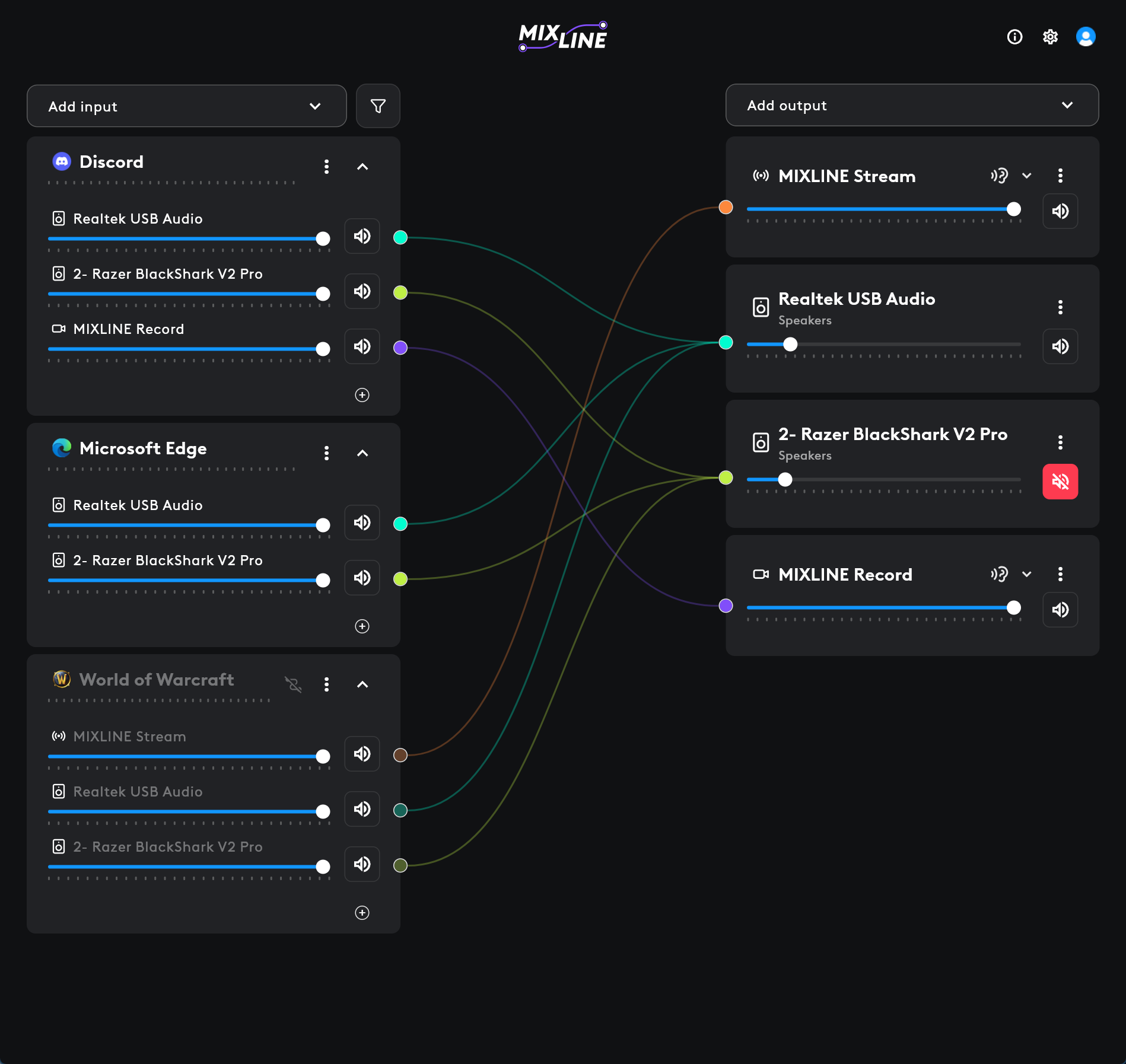This screenshot has height=1064, width=1126.
Task: Click the info icon in the header
Action: [1014, 37]
